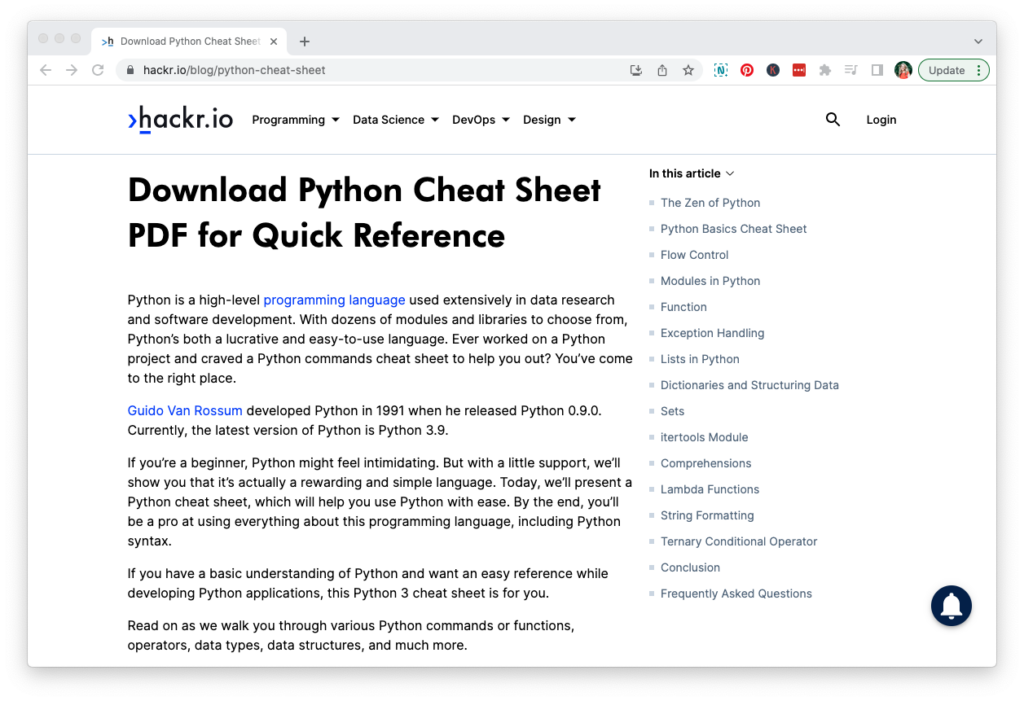Bookmark this page with the star icon
The width and height of the screenshot is (1024, 701).
coord(688,70)
